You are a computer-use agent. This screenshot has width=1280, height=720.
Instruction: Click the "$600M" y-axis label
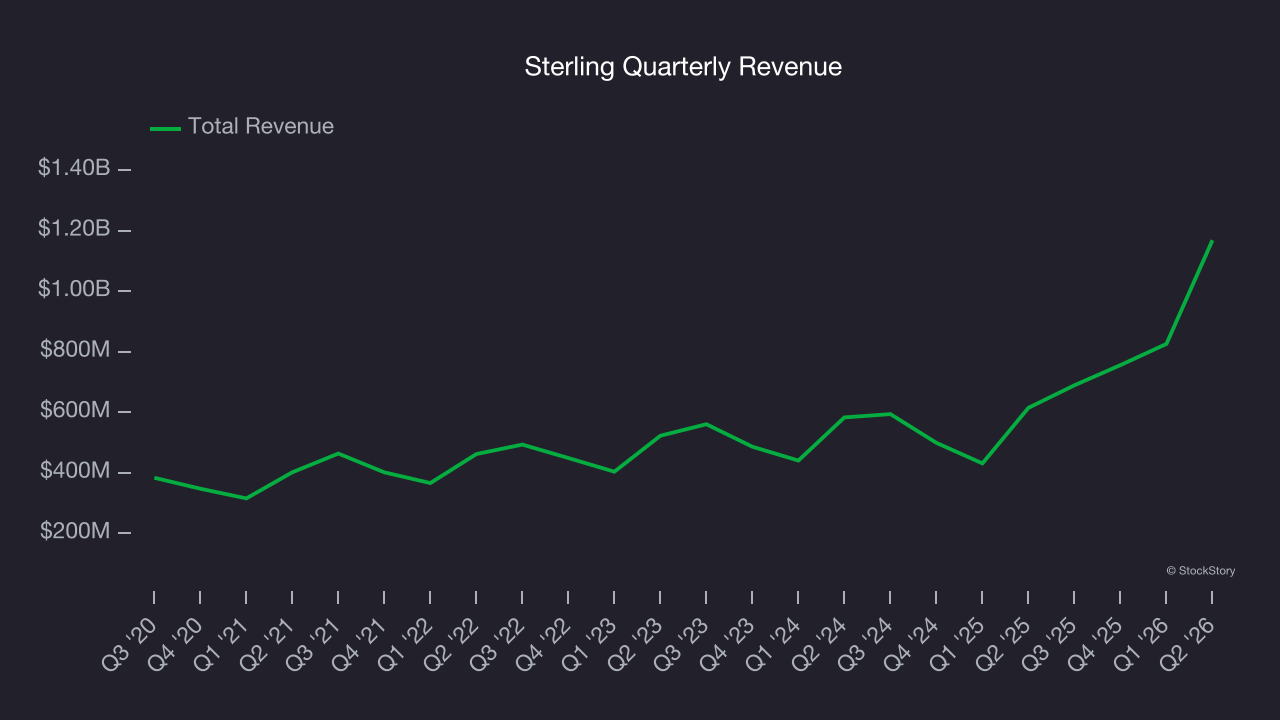point(75,410)
